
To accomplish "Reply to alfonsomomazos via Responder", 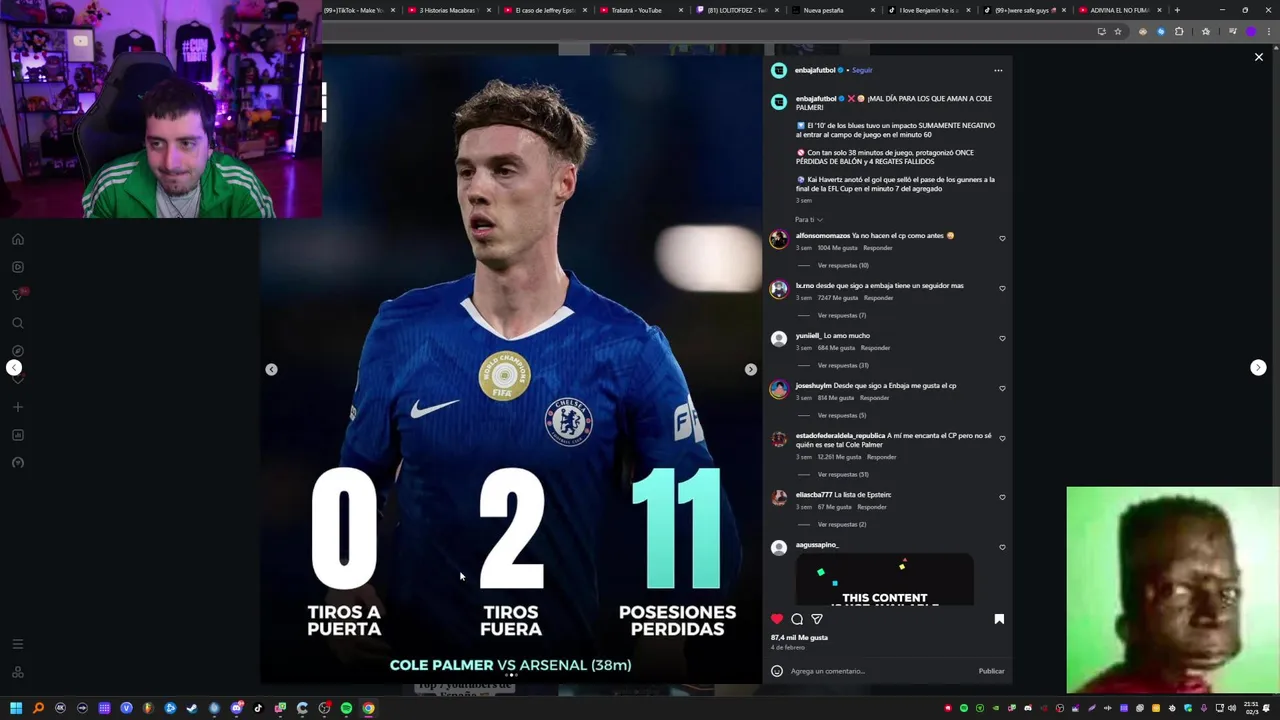I will click(x=878, y=248).
